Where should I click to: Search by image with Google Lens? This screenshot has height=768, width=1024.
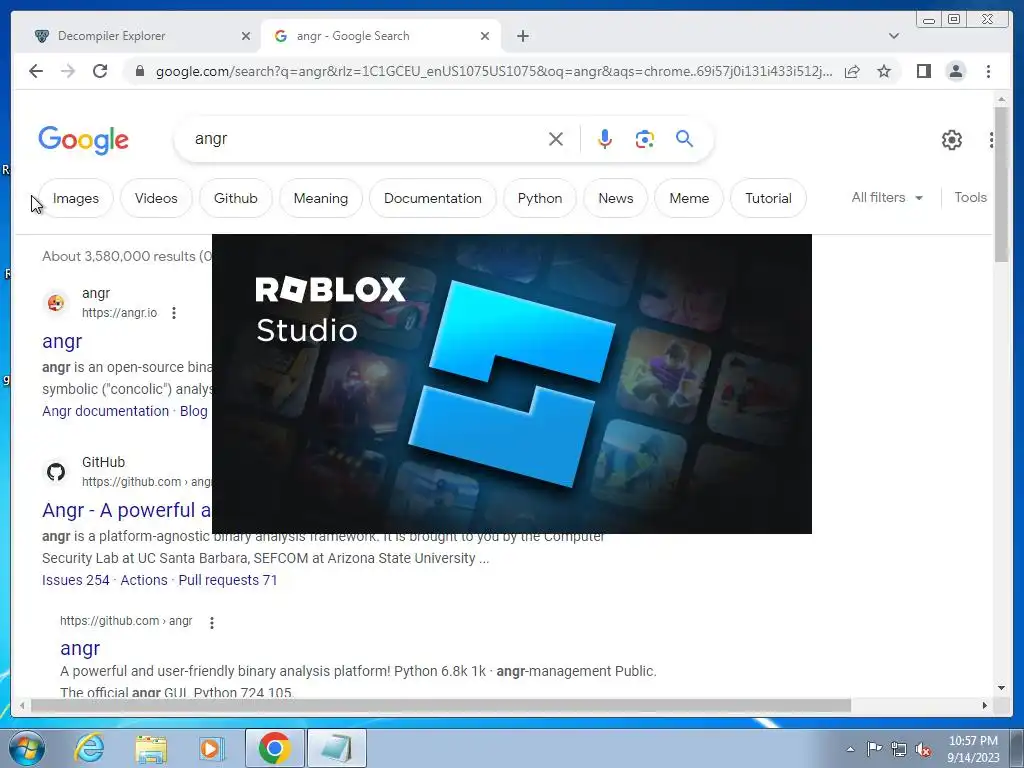(x=645, y=138)
